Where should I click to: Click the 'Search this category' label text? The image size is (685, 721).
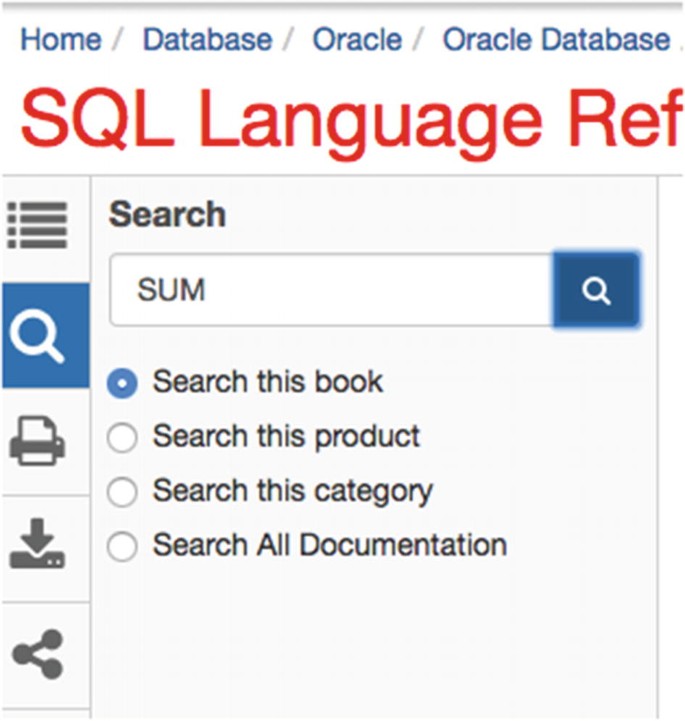292,491
